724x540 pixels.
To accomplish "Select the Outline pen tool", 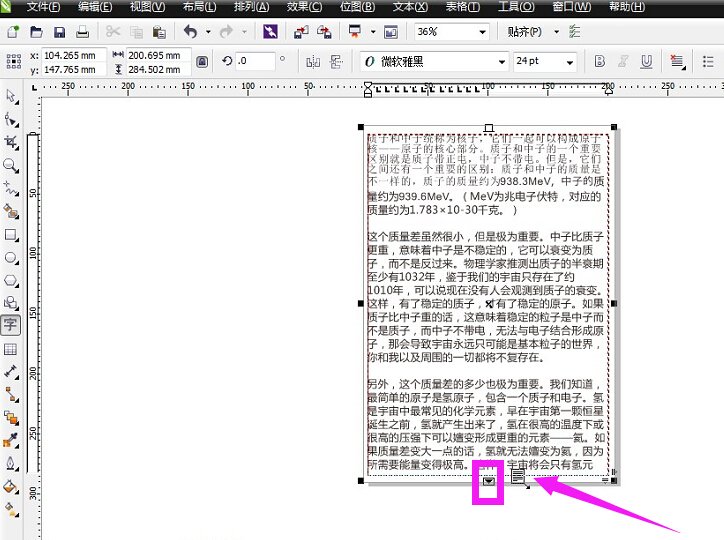I will click(x=11, y=463).
